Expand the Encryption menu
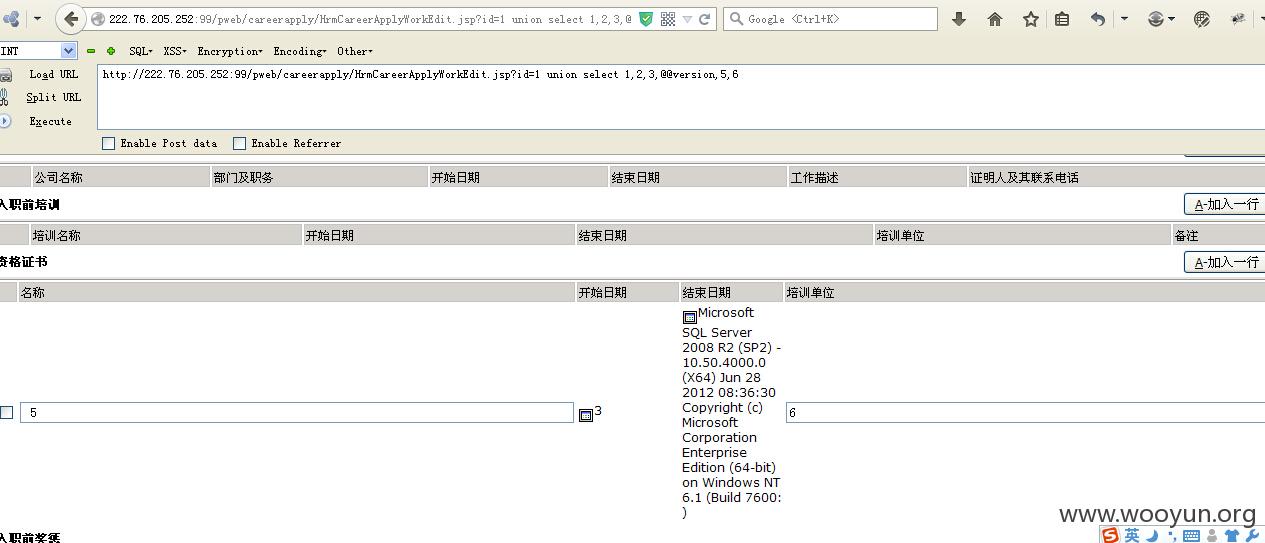Image resolution: width=1265 pixels, height=543 pixels. click(x=230, y=51)
